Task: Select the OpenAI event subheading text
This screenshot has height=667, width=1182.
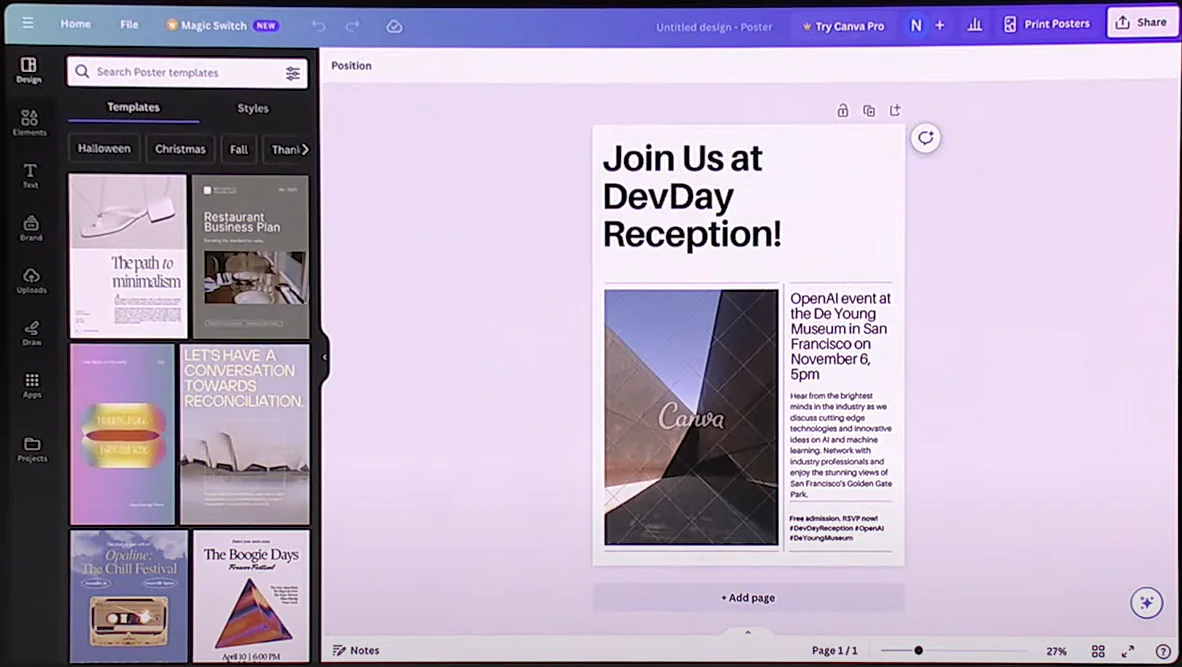Action: click(841, 336)
